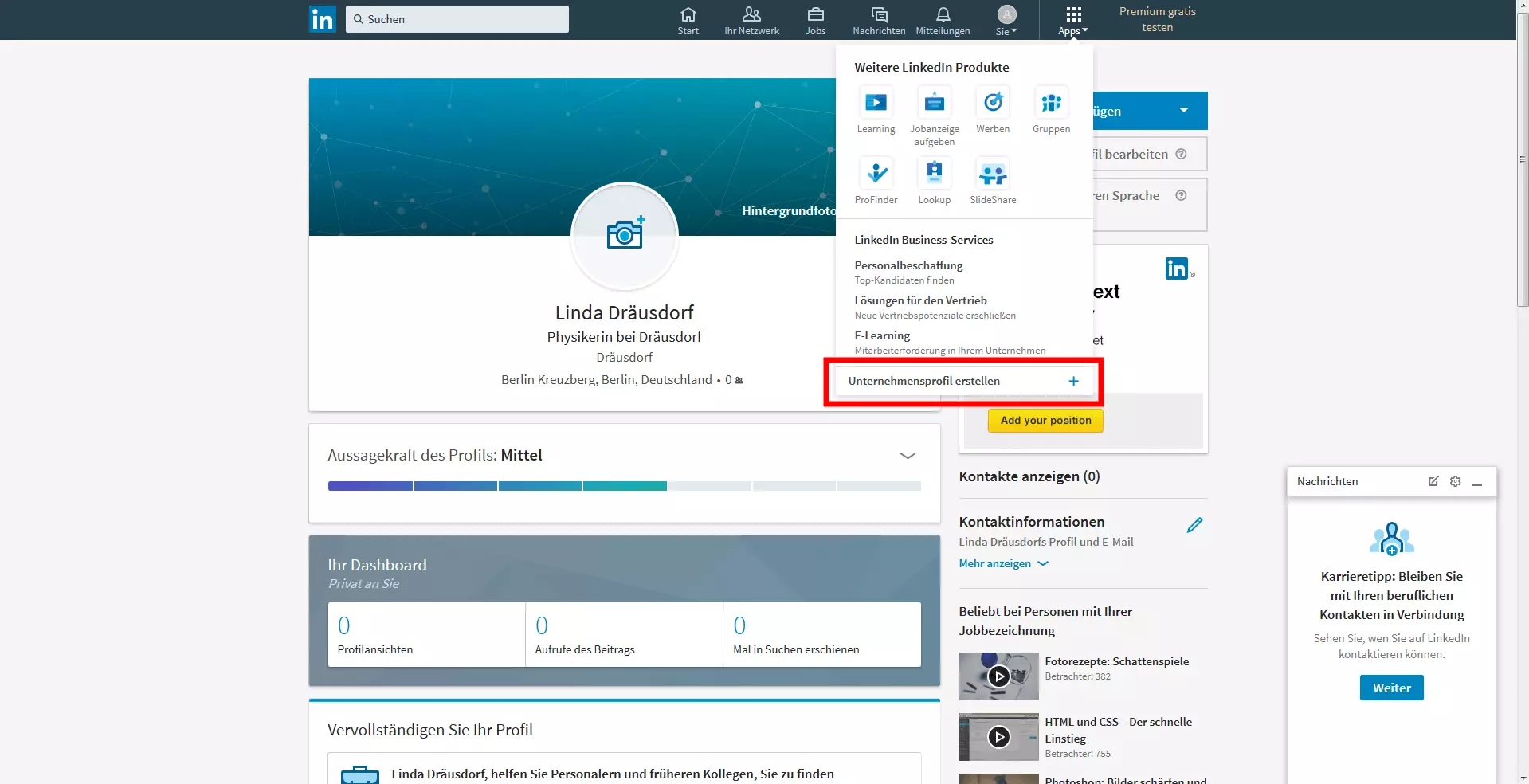Open Aufrufe des Beitrags dashboard card
Screen dimensions: 1529x784
pos(624,635)
